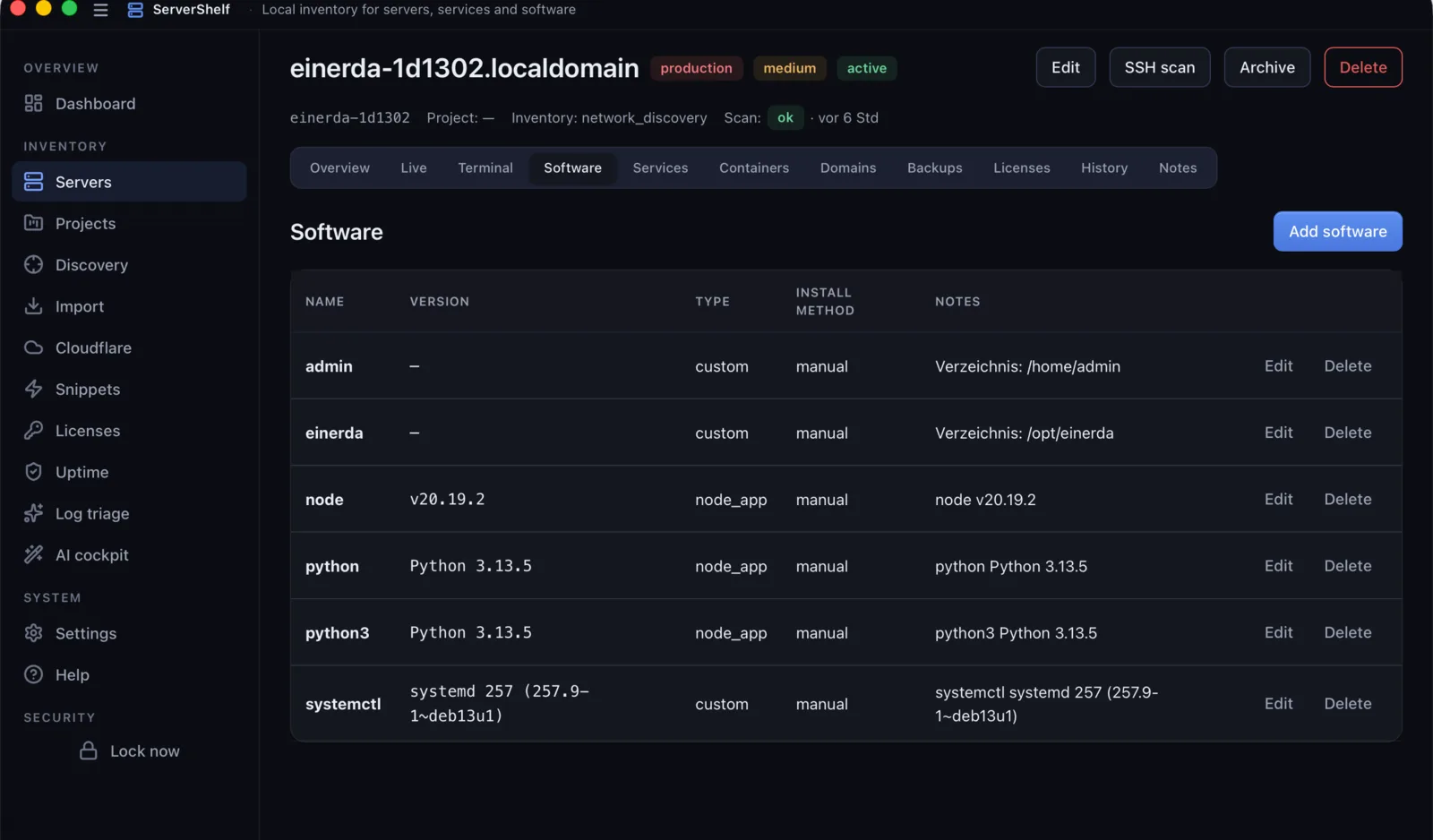
Task: Open the Terminal tab
Action: [485, 168]
